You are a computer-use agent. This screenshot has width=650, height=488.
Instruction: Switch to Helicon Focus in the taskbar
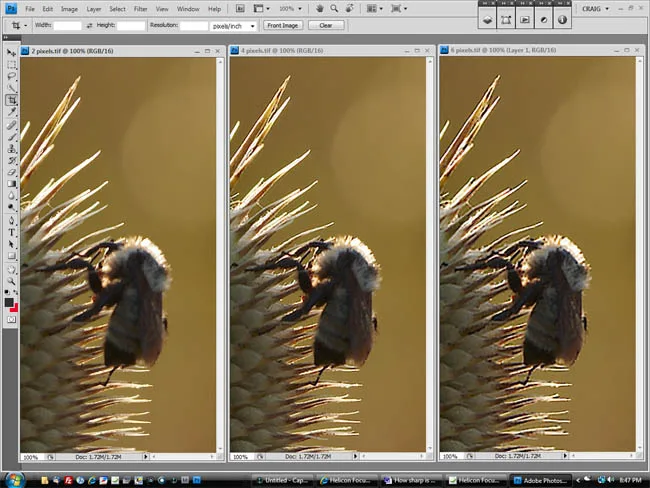344,480
